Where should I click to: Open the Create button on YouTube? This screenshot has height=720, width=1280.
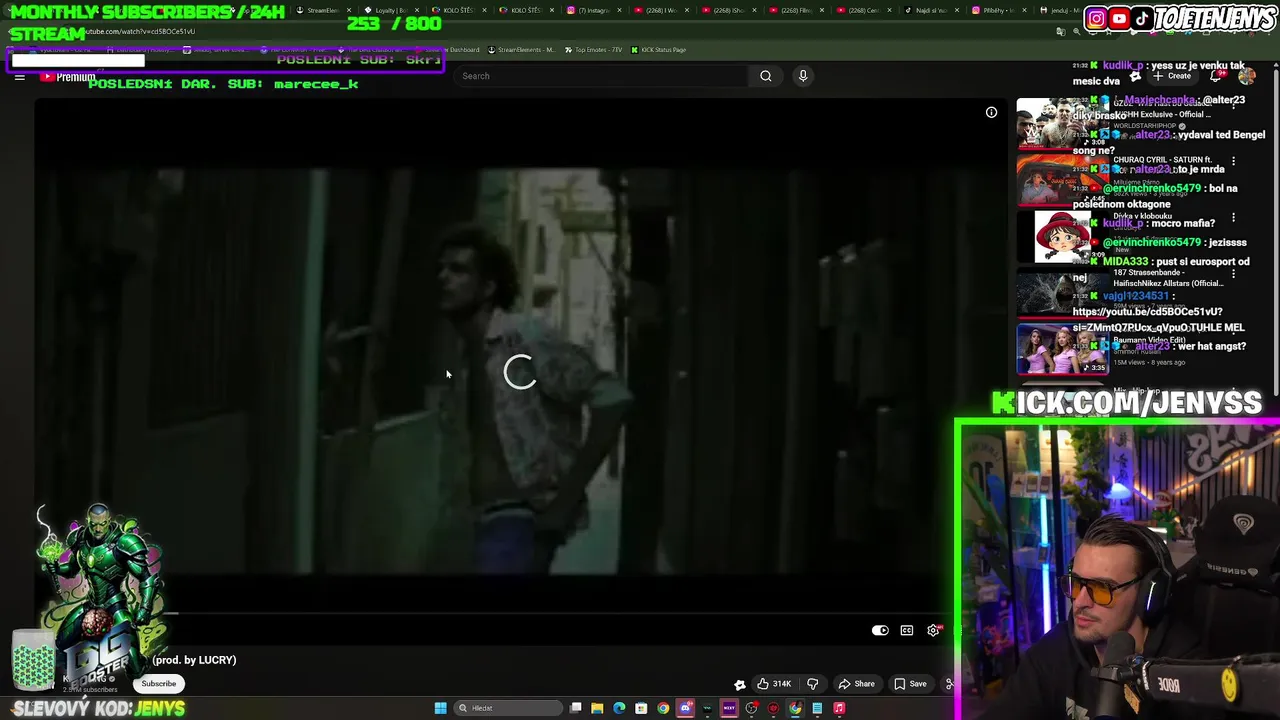[x=1171, y=76]
